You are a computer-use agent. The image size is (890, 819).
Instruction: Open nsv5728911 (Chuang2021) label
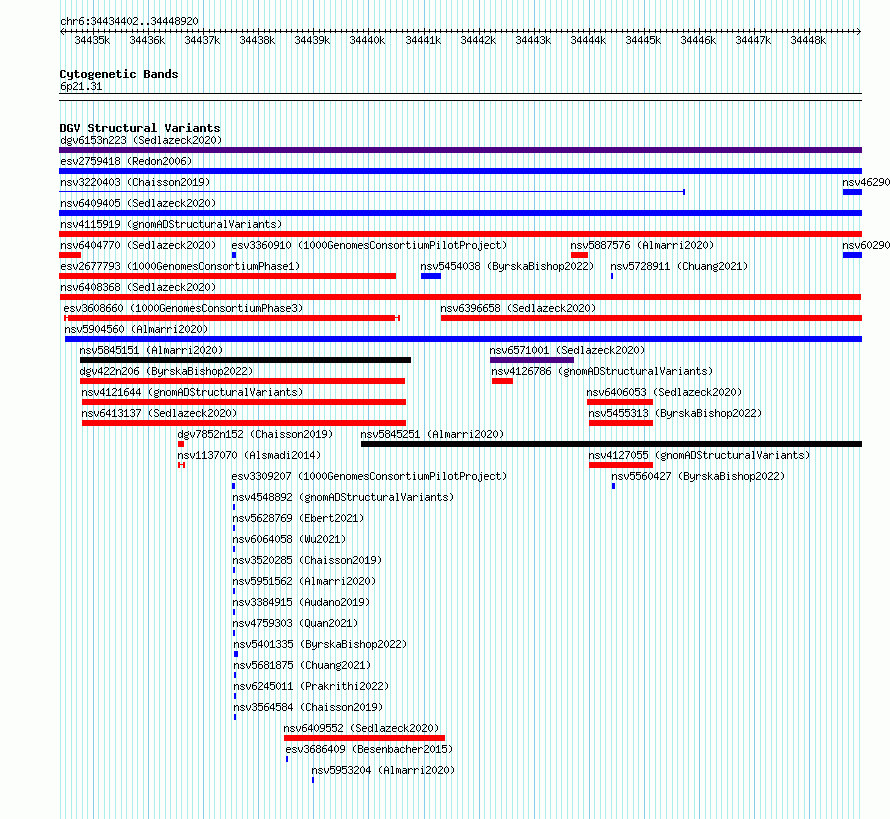[679, 266]
